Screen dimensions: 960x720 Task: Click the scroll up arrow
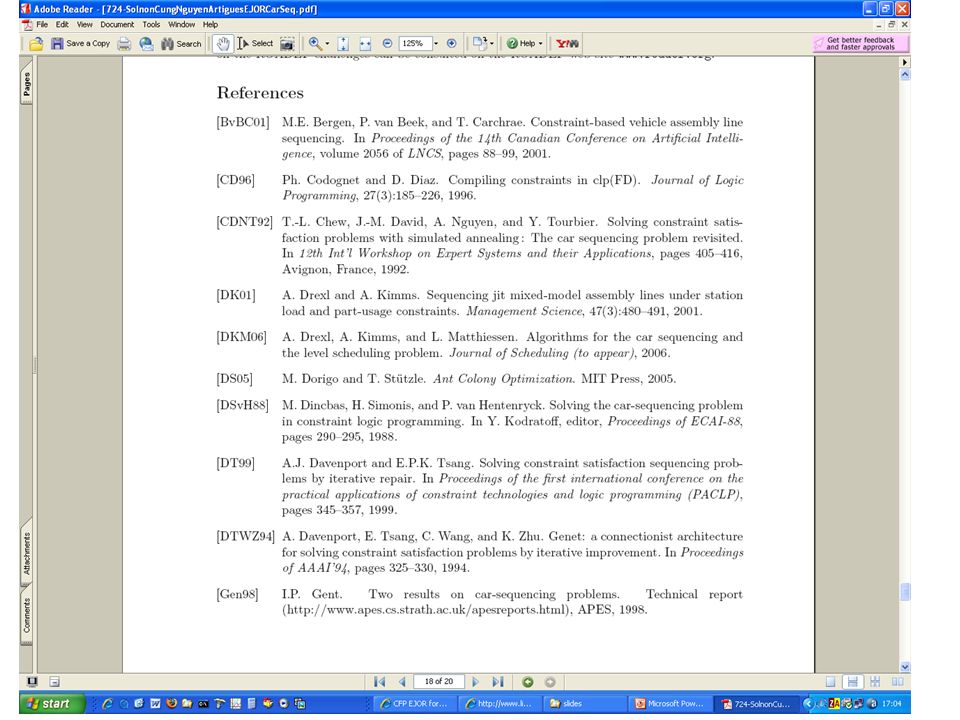click(905, 75)
